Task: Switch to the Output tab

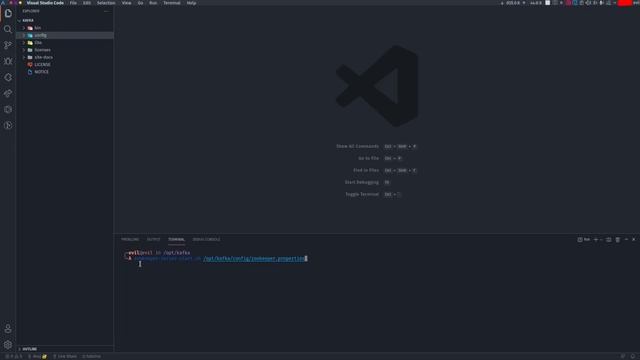Action: pos(154,240)
